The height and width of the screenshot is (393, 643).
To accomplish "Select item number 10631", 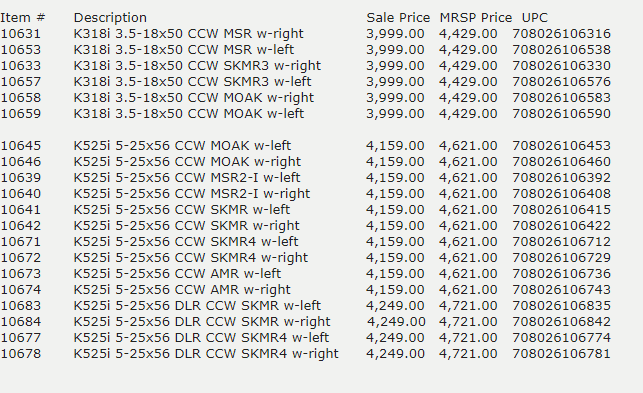I will pyautogui.click(x=21, y=34).
